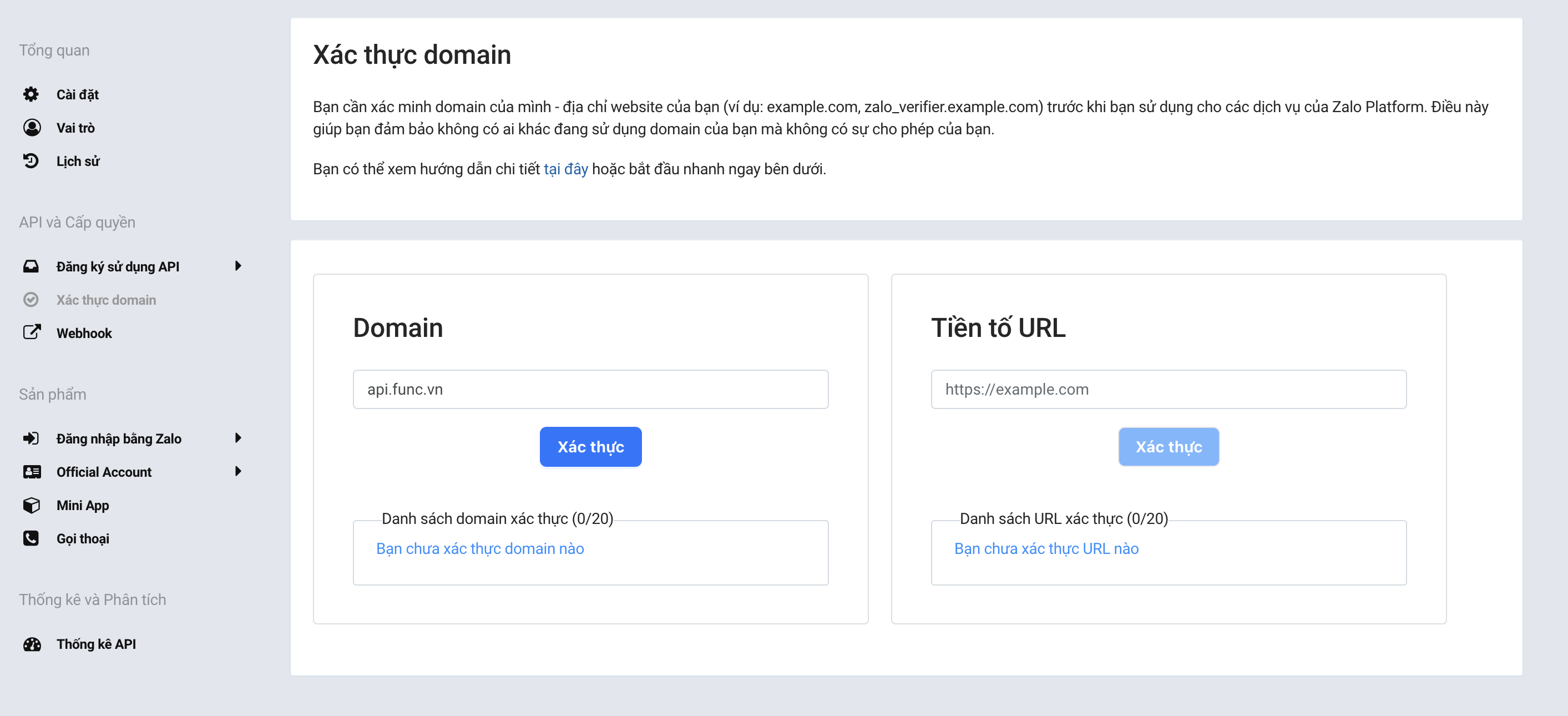Click the Official Account card icon
The image size is (1568, 716).
(x=32, y=472)
